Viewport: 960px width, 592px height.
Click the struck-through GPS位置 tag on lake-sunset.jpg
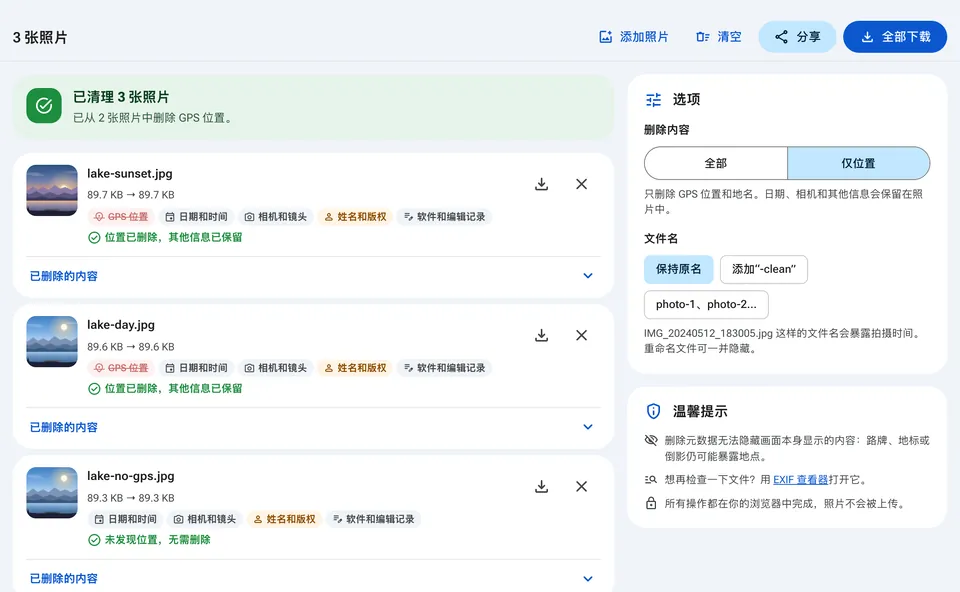(121, 217)
